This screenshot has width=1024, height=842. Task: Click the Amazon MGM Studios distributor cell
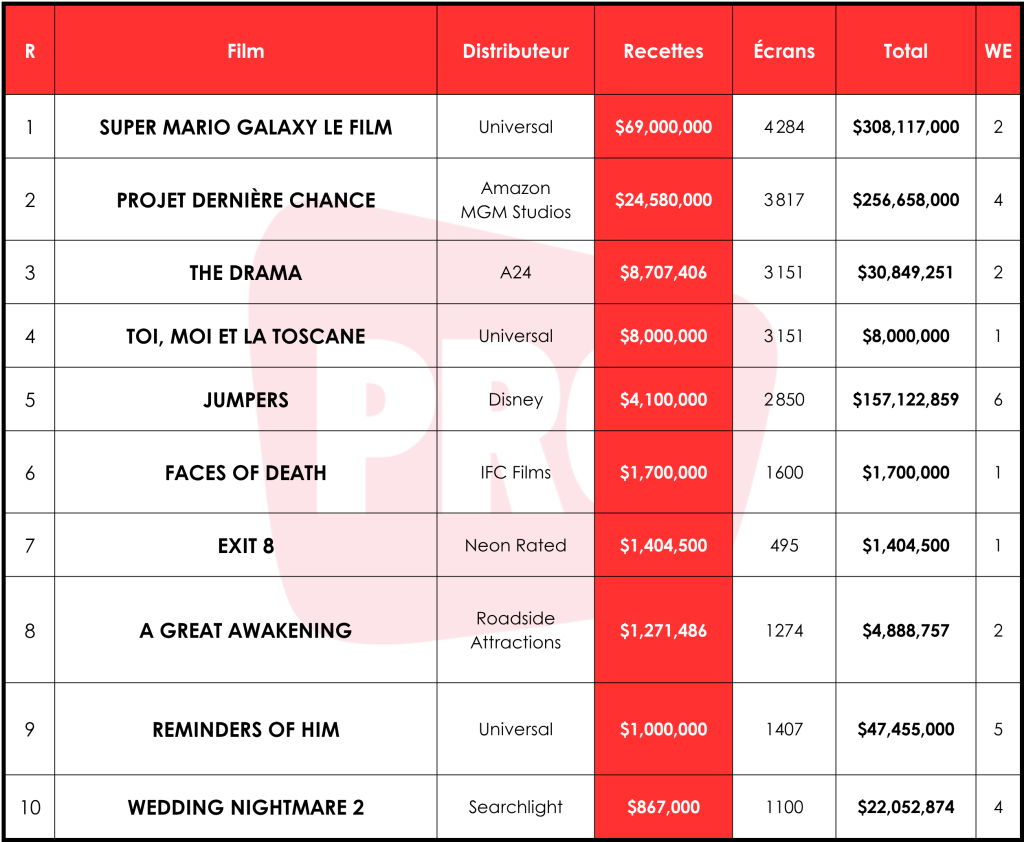click(x=515, y=200)
